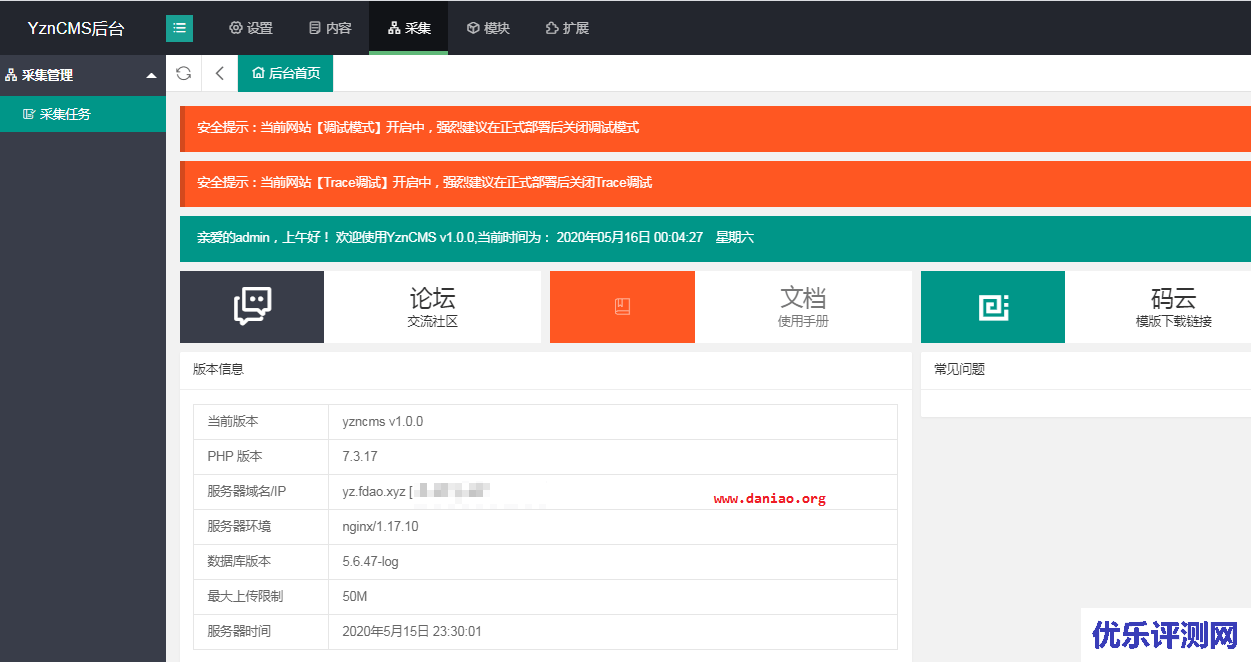The height and width of the screenshot is (662, 1251).
Task: Switch to the 后台首页 tab
Action: point(285,73)
